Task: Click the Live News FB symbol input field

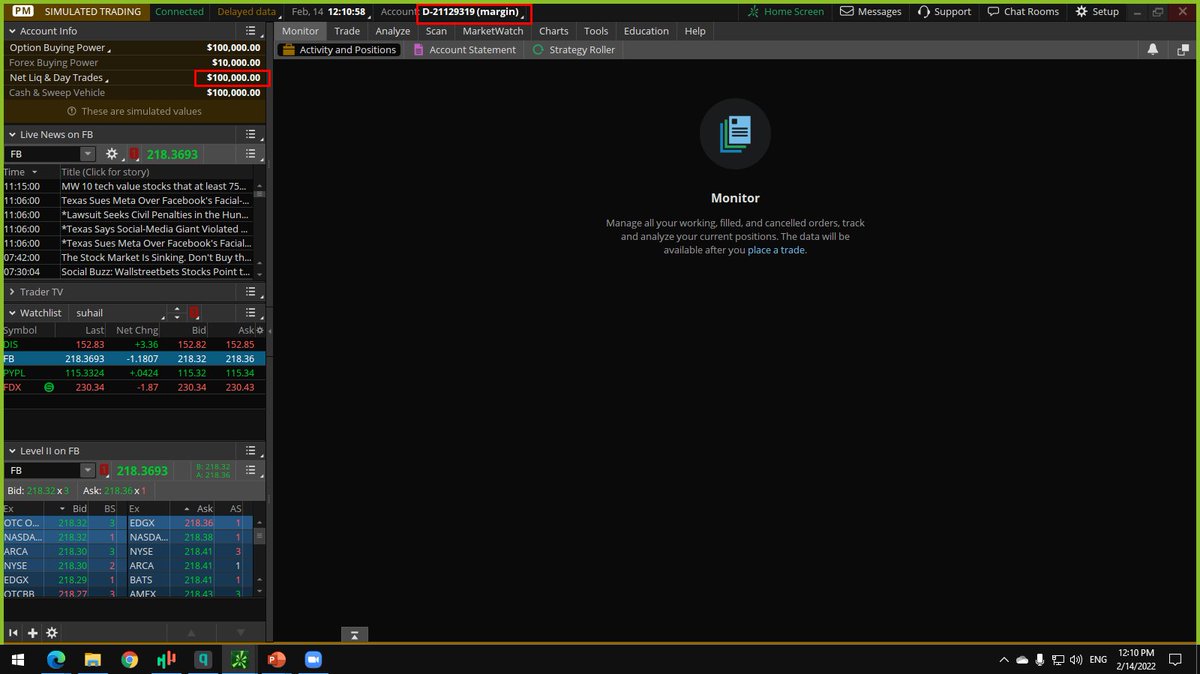Action: 43,154
